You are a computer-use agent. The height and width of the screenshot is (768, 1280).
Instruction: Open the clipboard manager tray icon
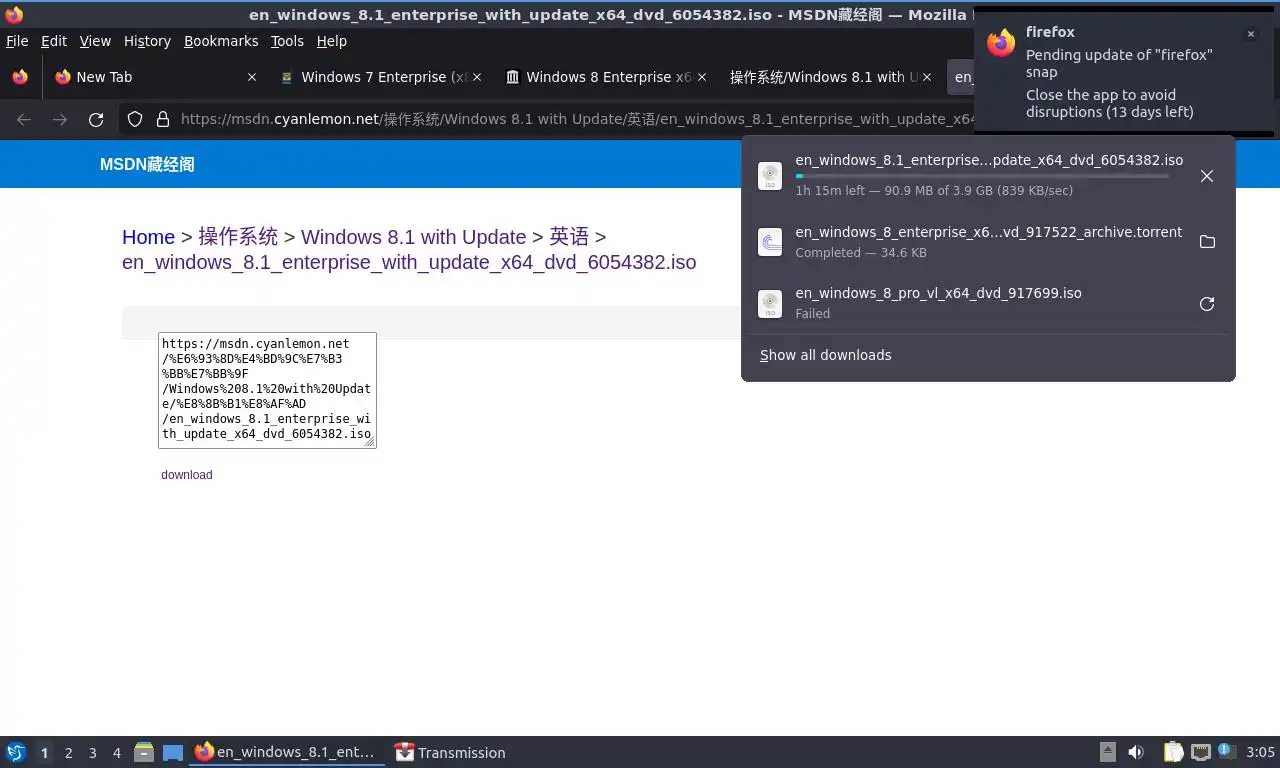click(x=1174, y=752)
